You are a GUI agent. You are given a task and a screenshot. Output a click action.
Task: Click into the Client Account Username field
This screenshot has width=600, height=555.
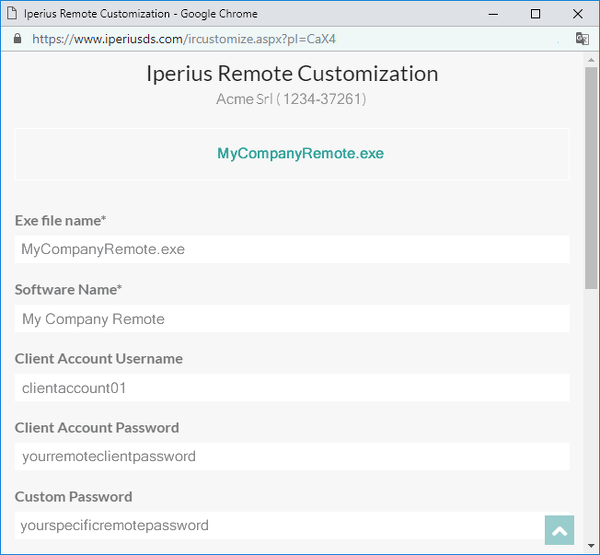[x=292, y=388]
